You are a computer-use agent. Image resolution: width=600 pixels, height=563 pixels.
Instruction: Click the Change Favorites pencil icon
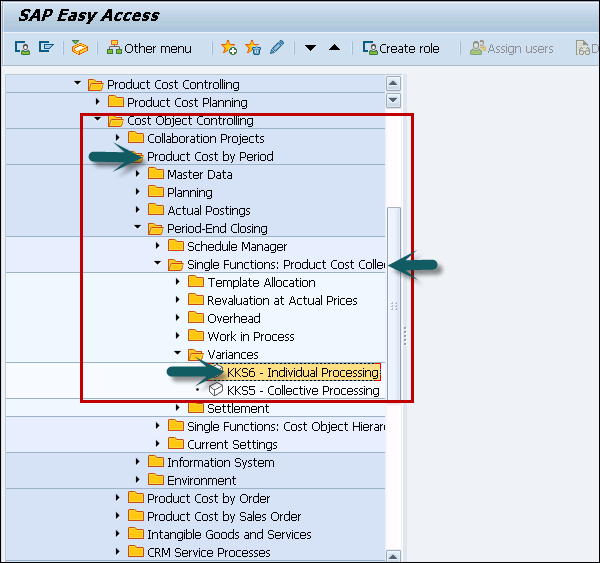[x=277, y=48]
